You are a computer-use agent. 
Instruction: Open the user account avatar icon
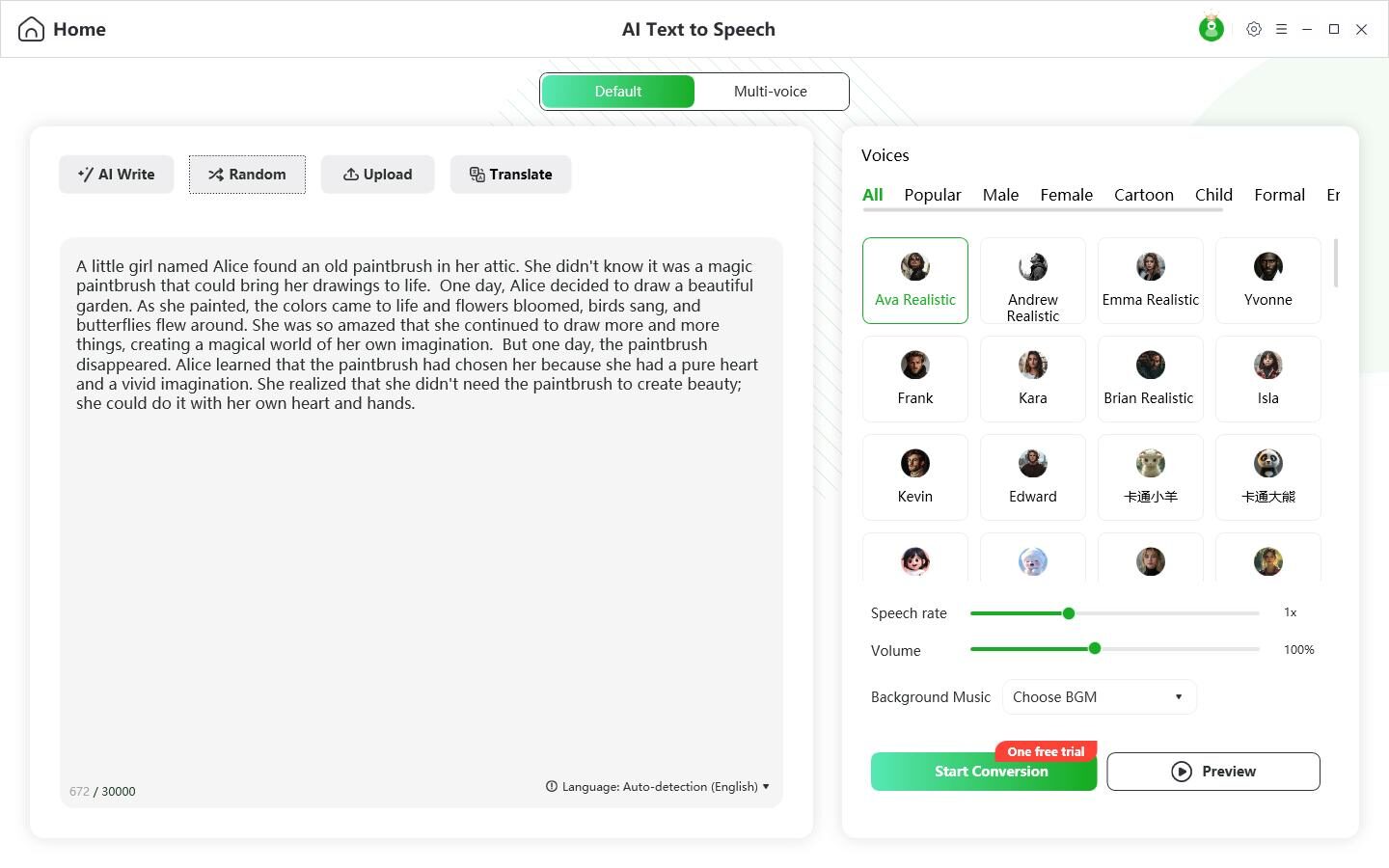pyautogui.click(x=1212, y=29)
